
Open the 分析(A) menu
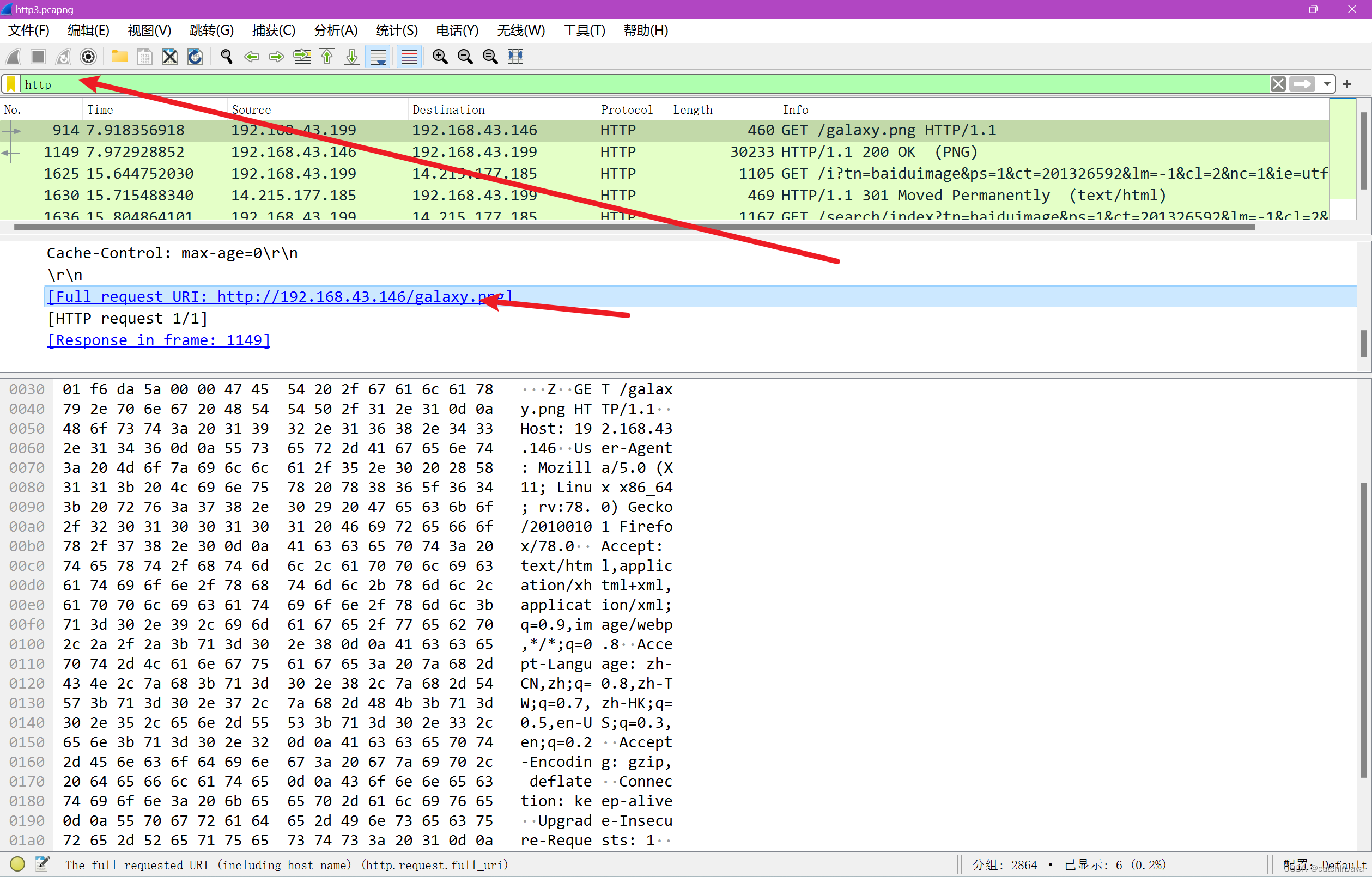(336, 30)
